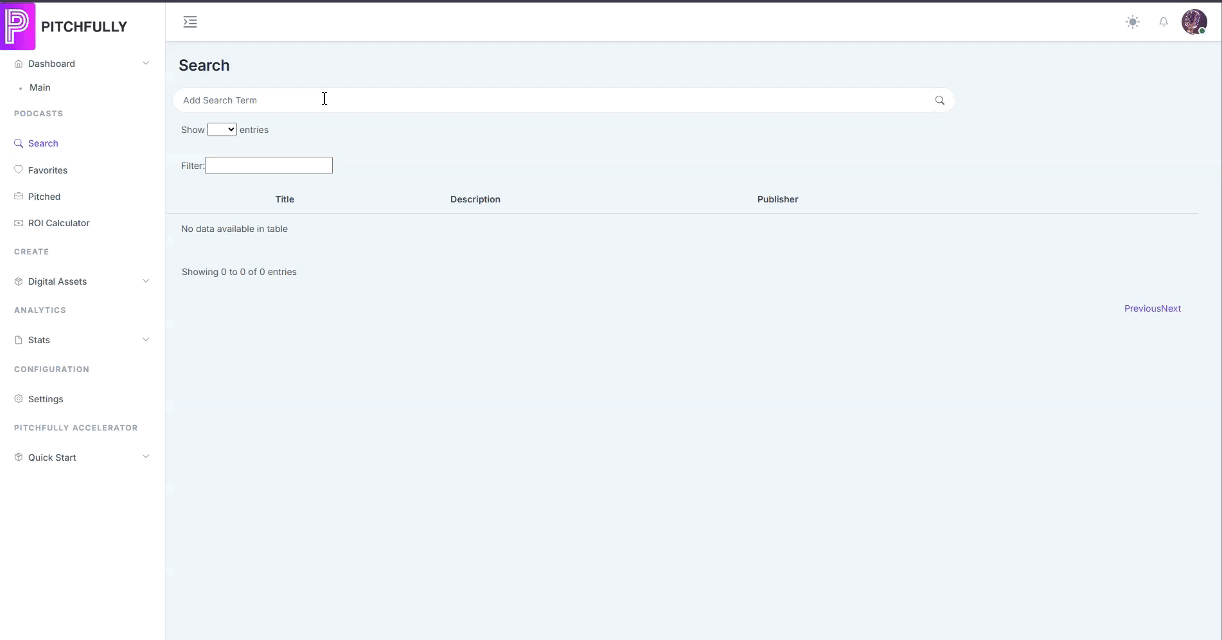Click the Stats label in sidebar
The width and height of the screenshot is (1222, 640).
(39, 340)
